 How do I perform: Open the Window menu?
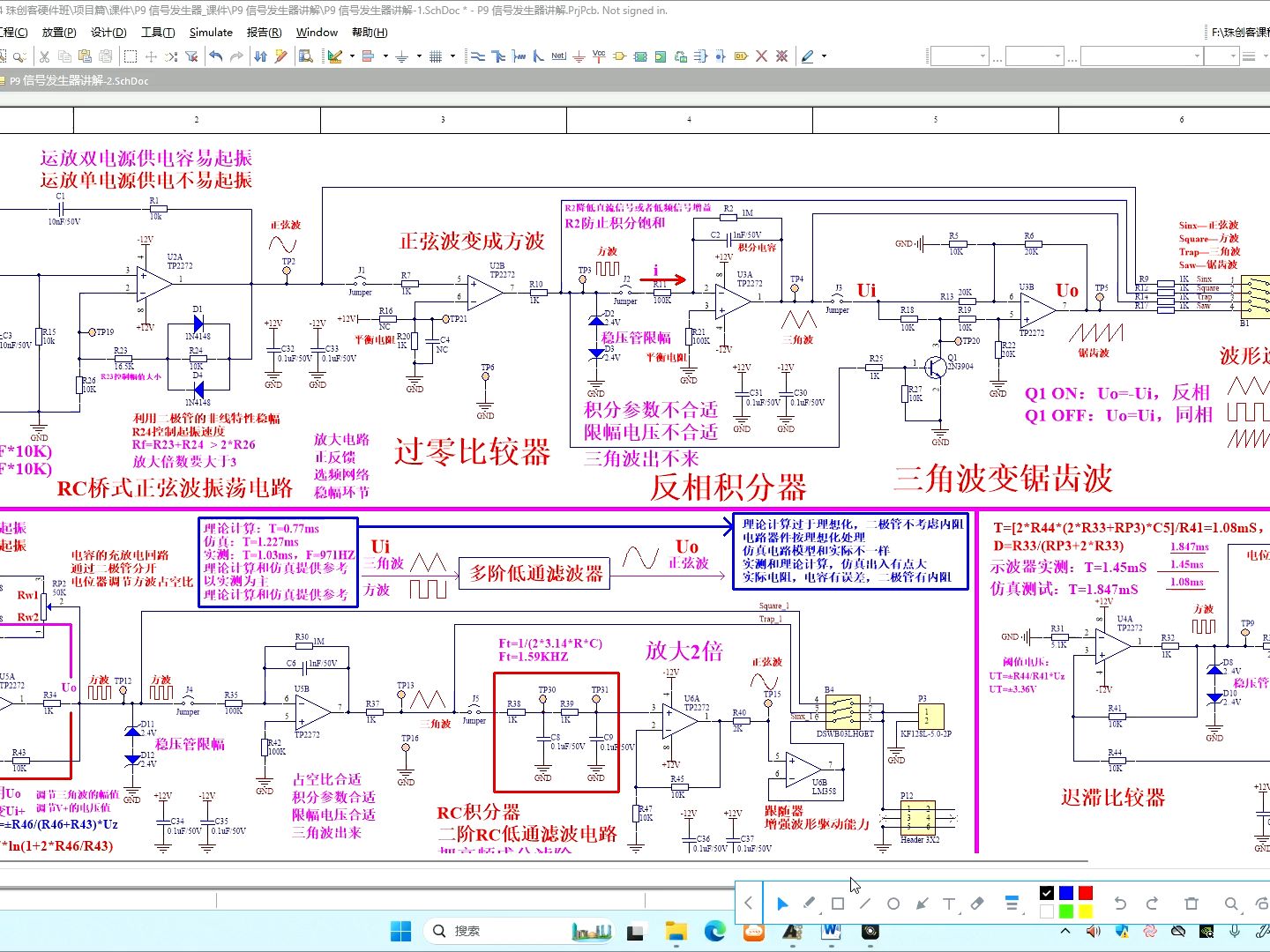tap(317, 33)
